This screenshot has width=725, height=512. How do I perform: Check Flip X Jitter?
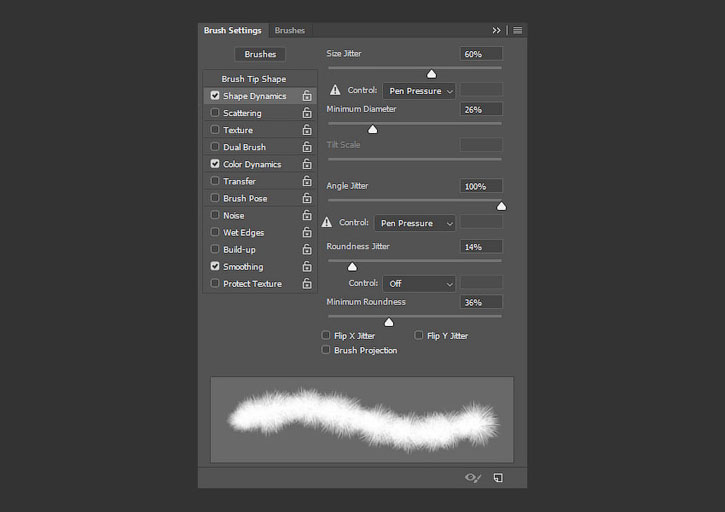click(326, 335)
